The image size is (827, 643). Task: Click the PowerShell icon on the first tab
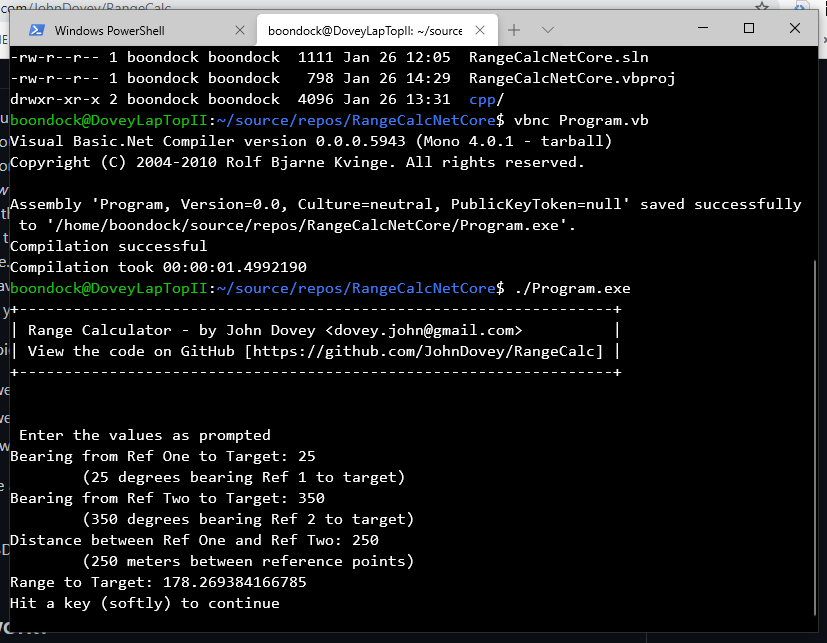[37, 30]
